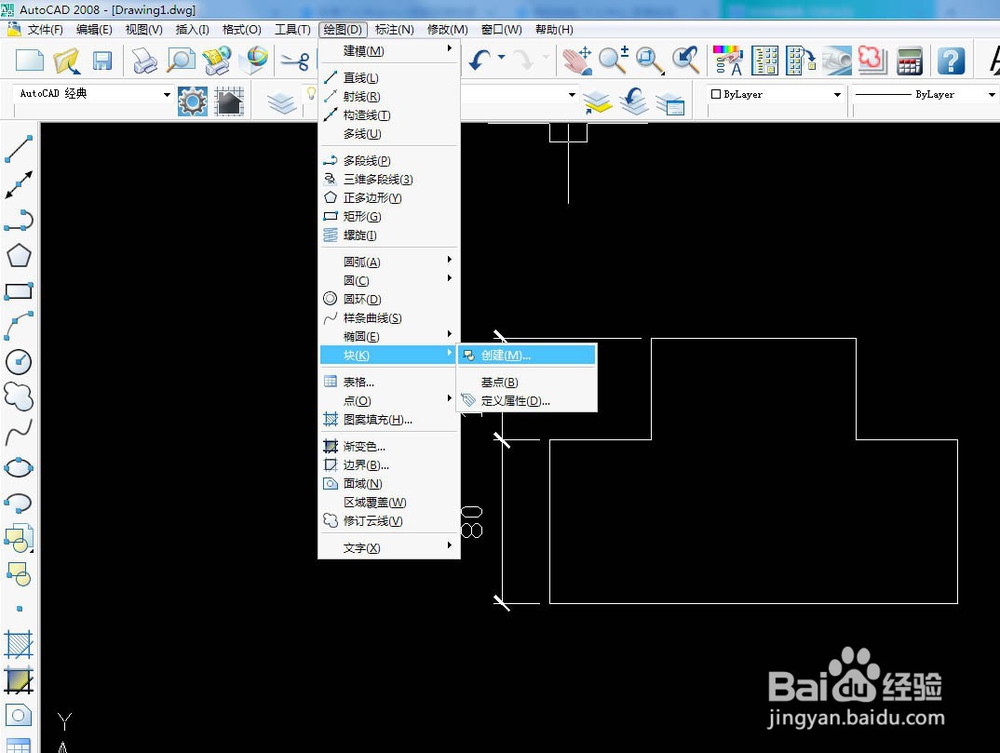The width and height of the screenshot is (1000, 753).
Task: Select 样条曲线(S) menu entry
Action: click(x=389, y=318)
